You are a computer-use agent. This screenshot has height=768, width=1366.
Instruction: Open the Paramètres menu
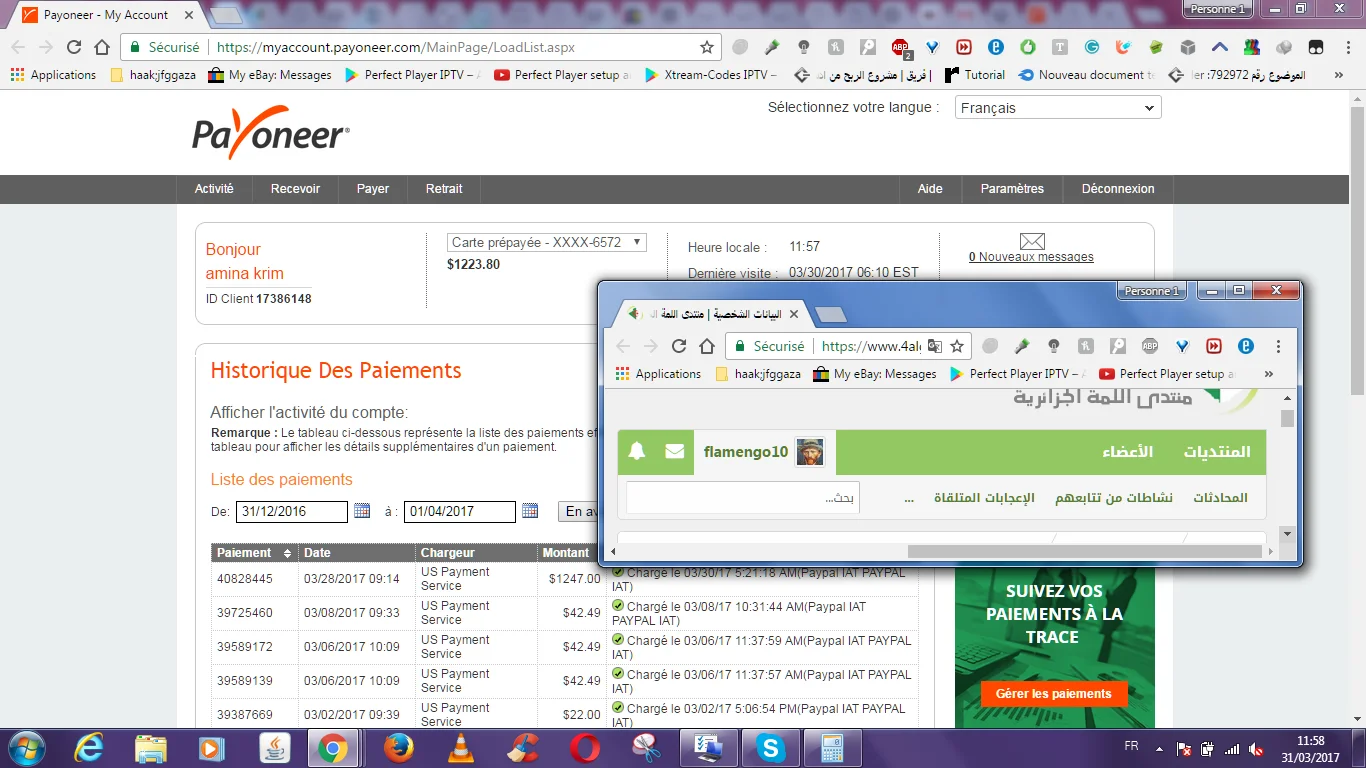click(1012, 189)
